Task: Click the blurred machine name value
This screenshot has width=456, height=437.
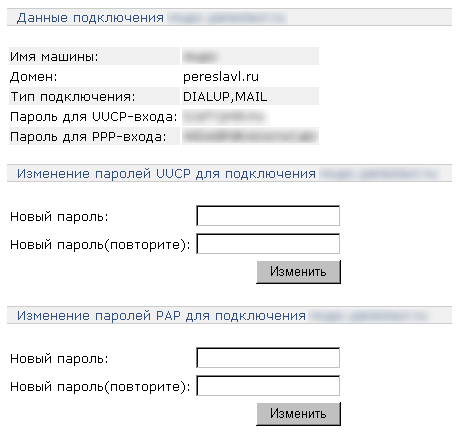Action: coord(200,57)
